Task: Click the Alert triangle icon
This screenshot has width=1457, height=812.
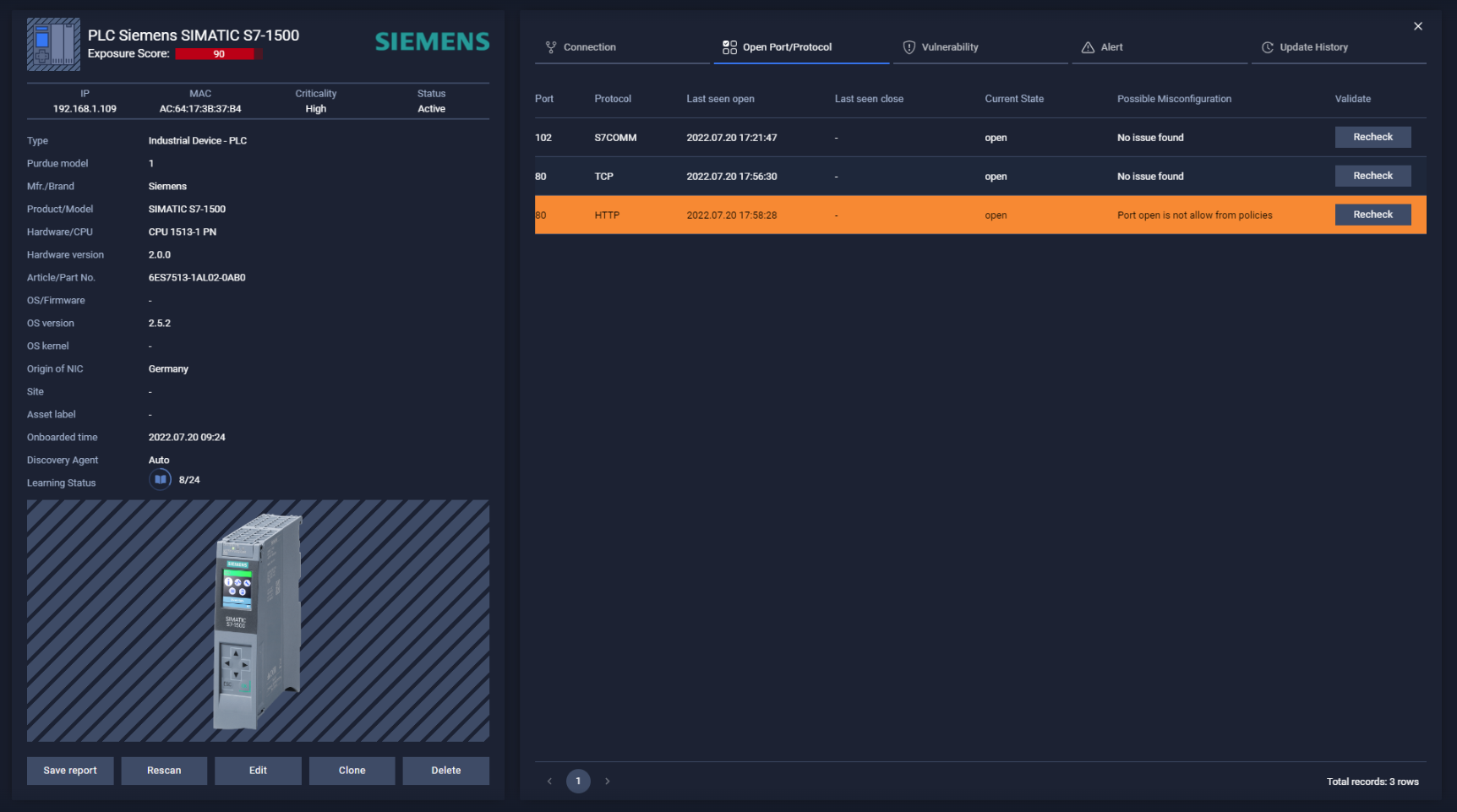Action: (1088, 47)
